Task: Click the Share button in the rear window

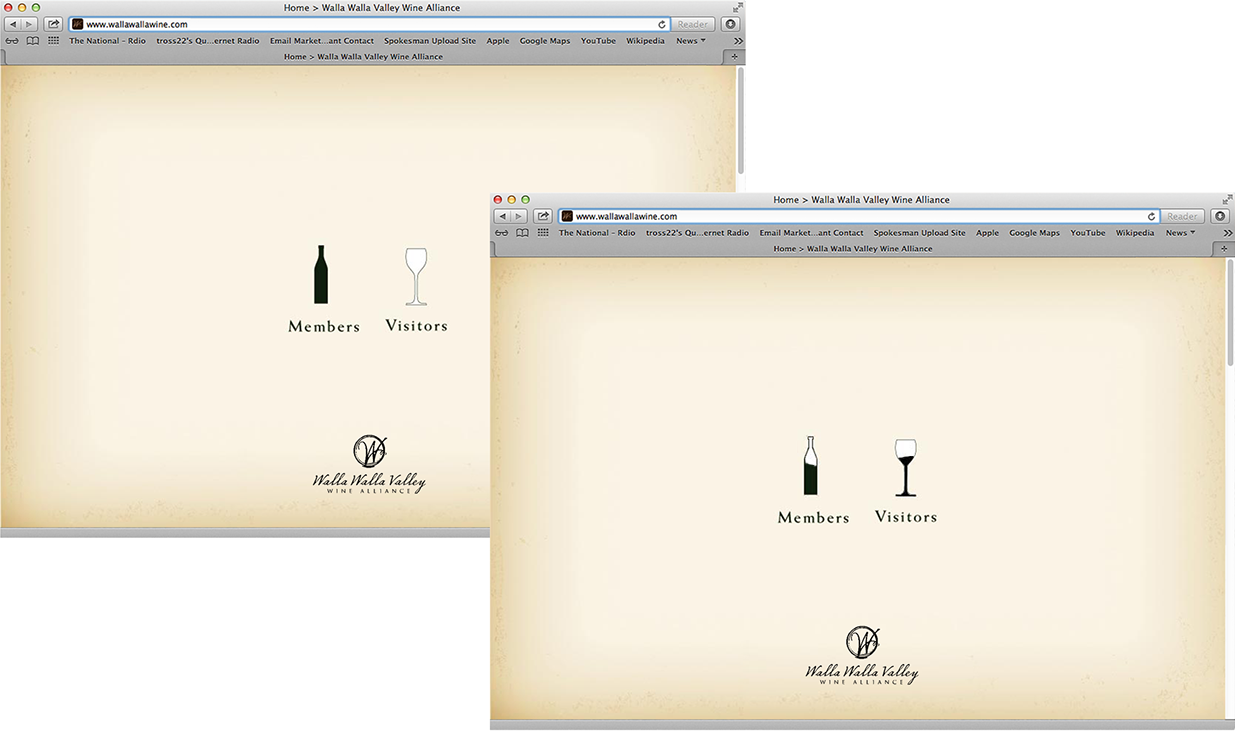Action: coord(53,24)
